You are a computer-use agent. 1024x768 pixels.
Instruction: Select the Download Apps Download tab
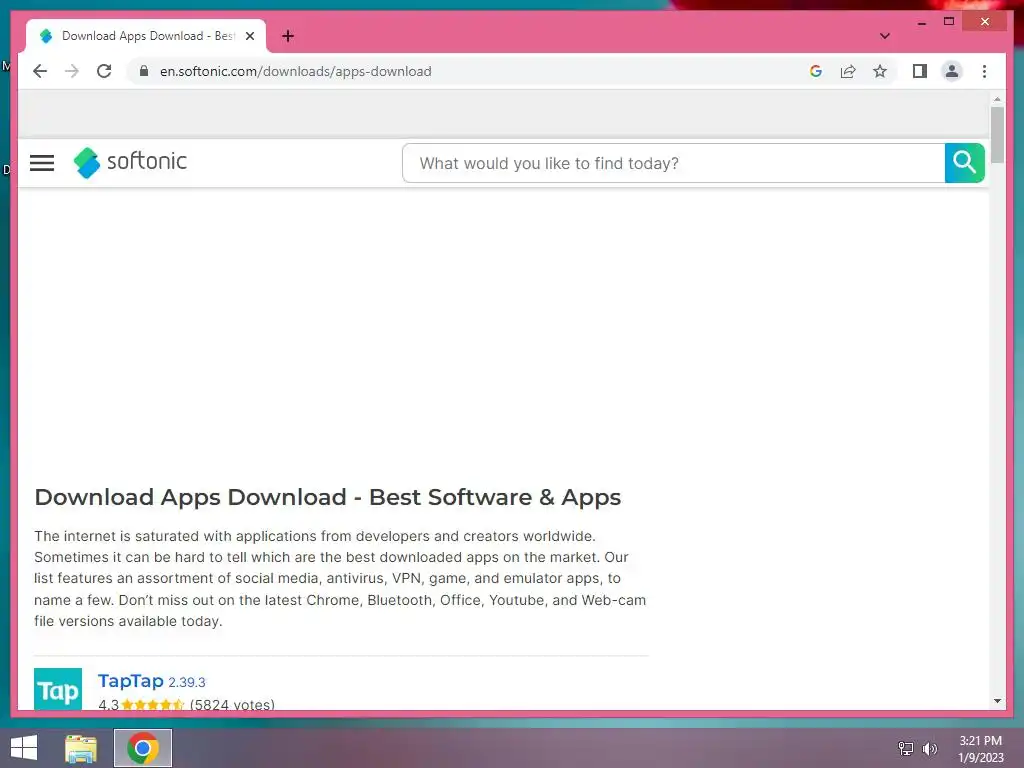(146, 36)
